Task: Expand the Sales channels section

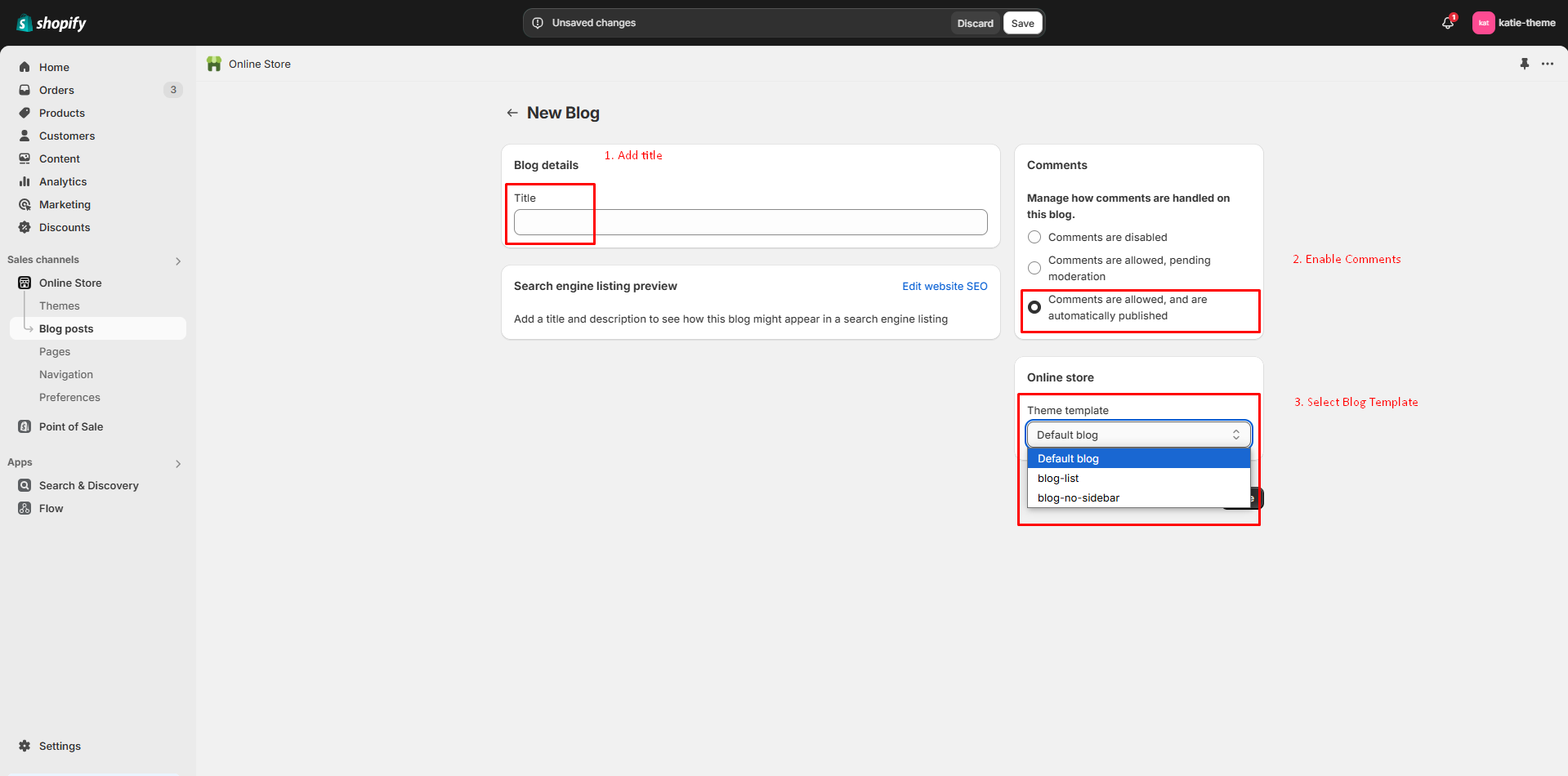Action: 178,261
